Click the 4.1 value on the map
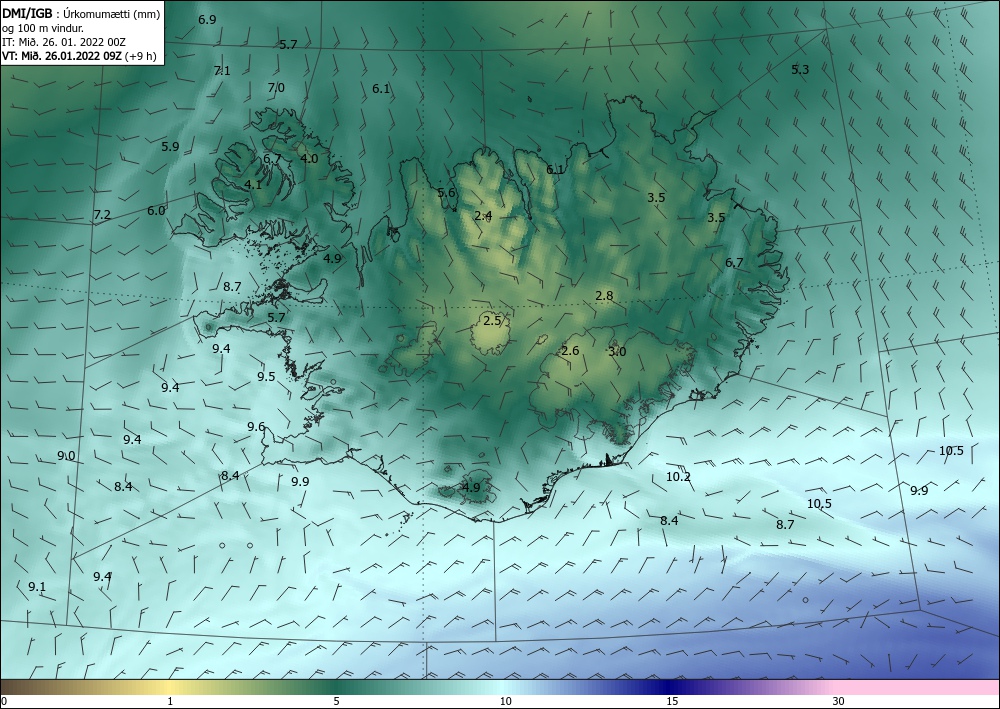This screenshot has height=709, width=1000. 253,185
